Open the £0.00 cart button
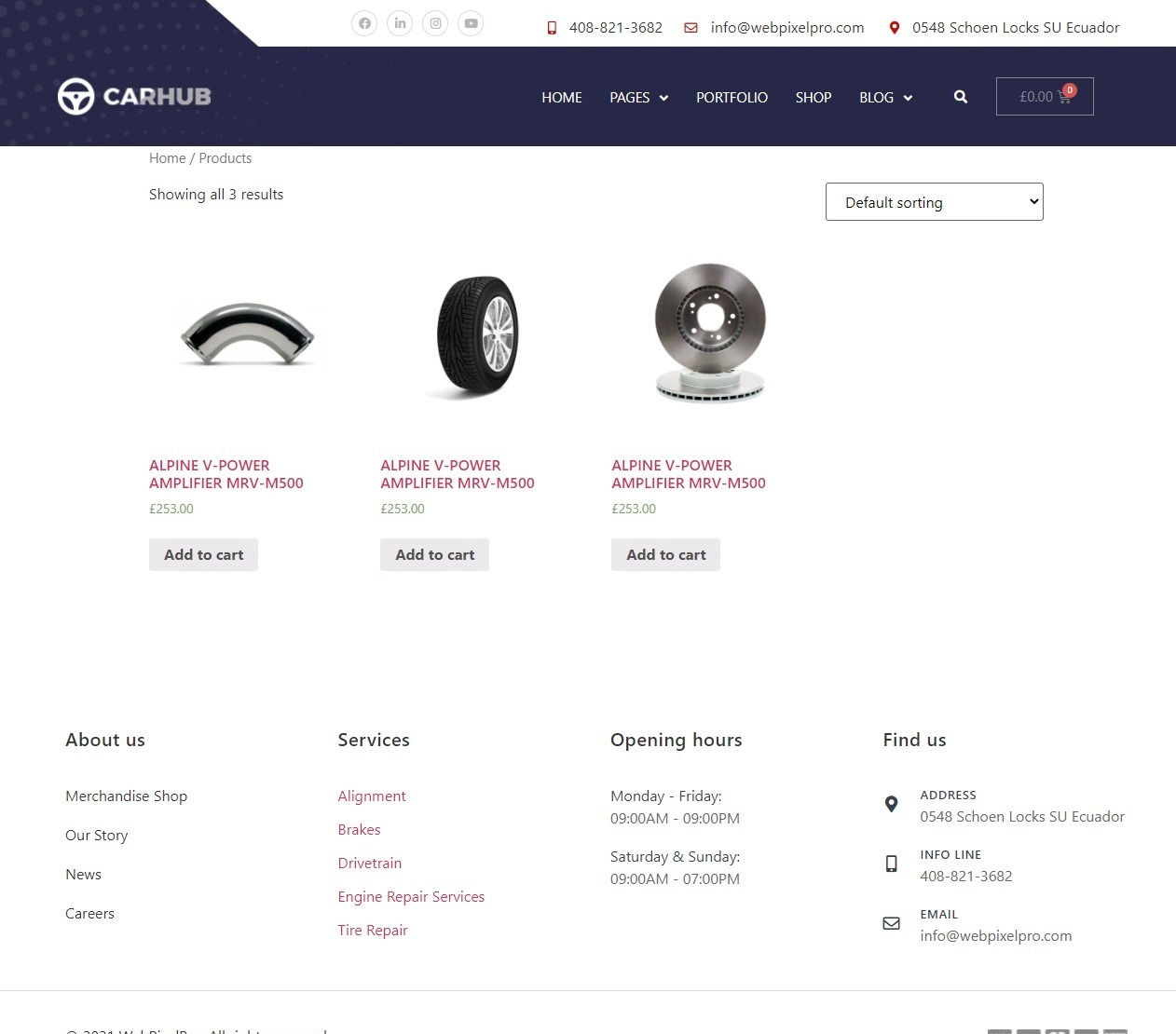Screen dimensions: 1176x1034 pos(1045,97)
